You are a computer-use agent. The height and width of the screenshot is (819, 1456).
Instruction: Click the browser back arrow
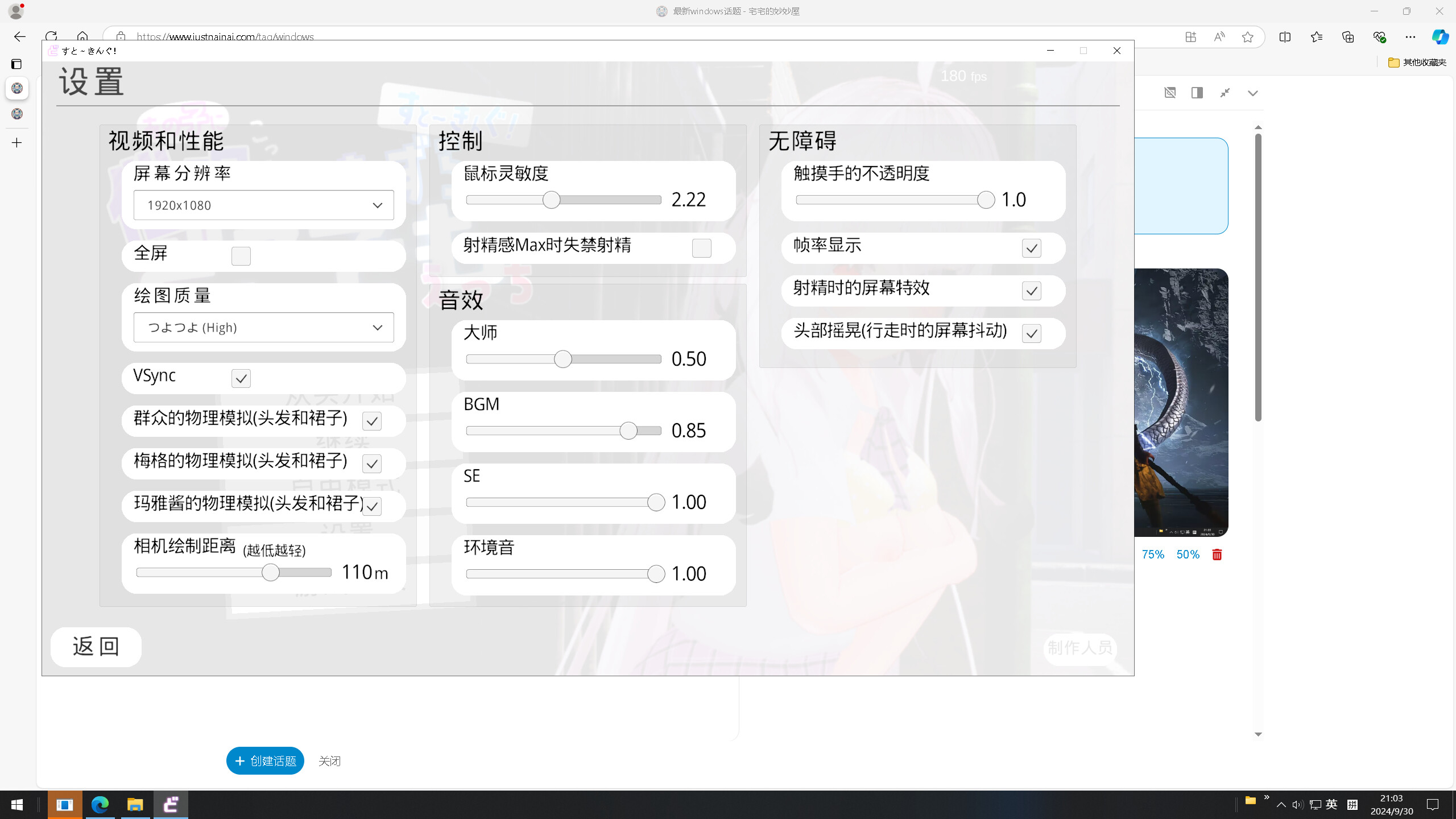[20, 37]
